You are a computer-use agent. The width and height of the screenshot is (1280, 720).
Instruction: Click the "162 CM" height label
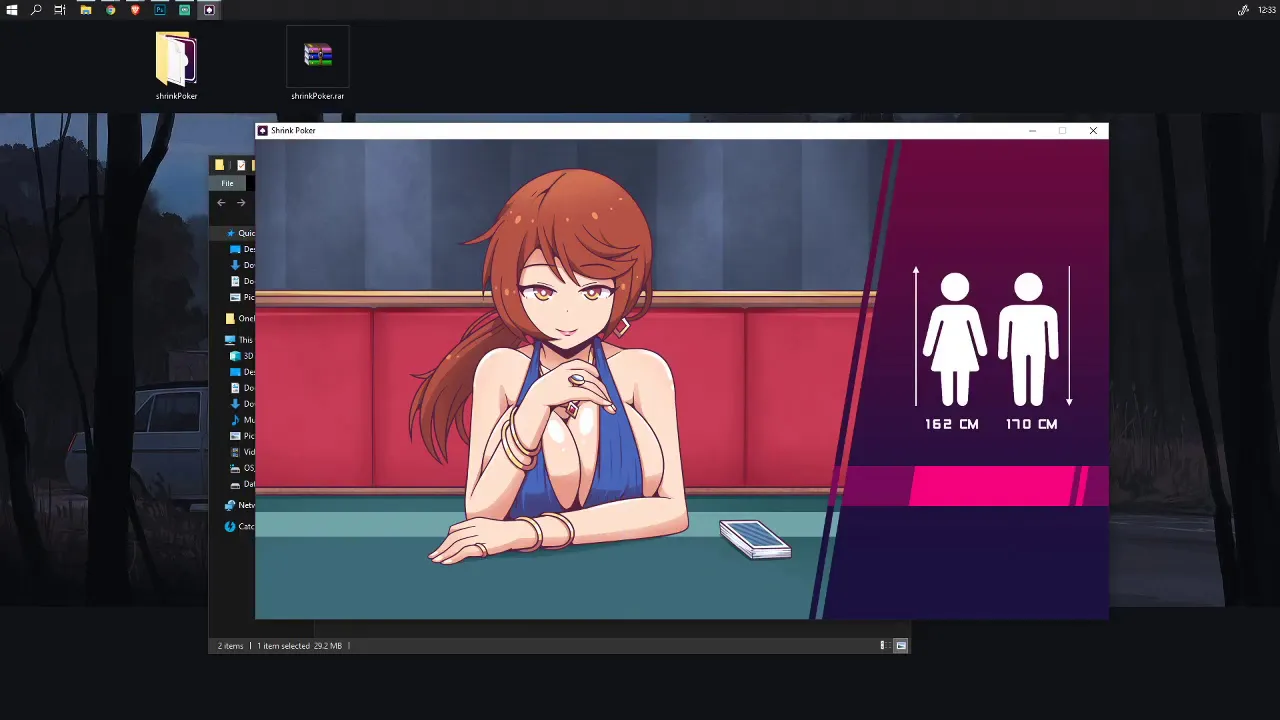coord(951,424)
